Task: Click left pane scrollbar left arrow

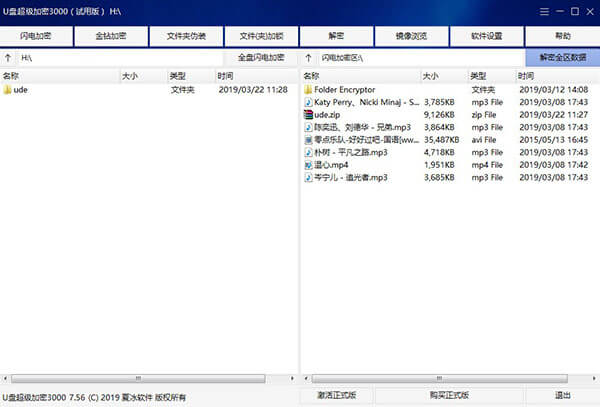Action: click(x=5, y=378)
